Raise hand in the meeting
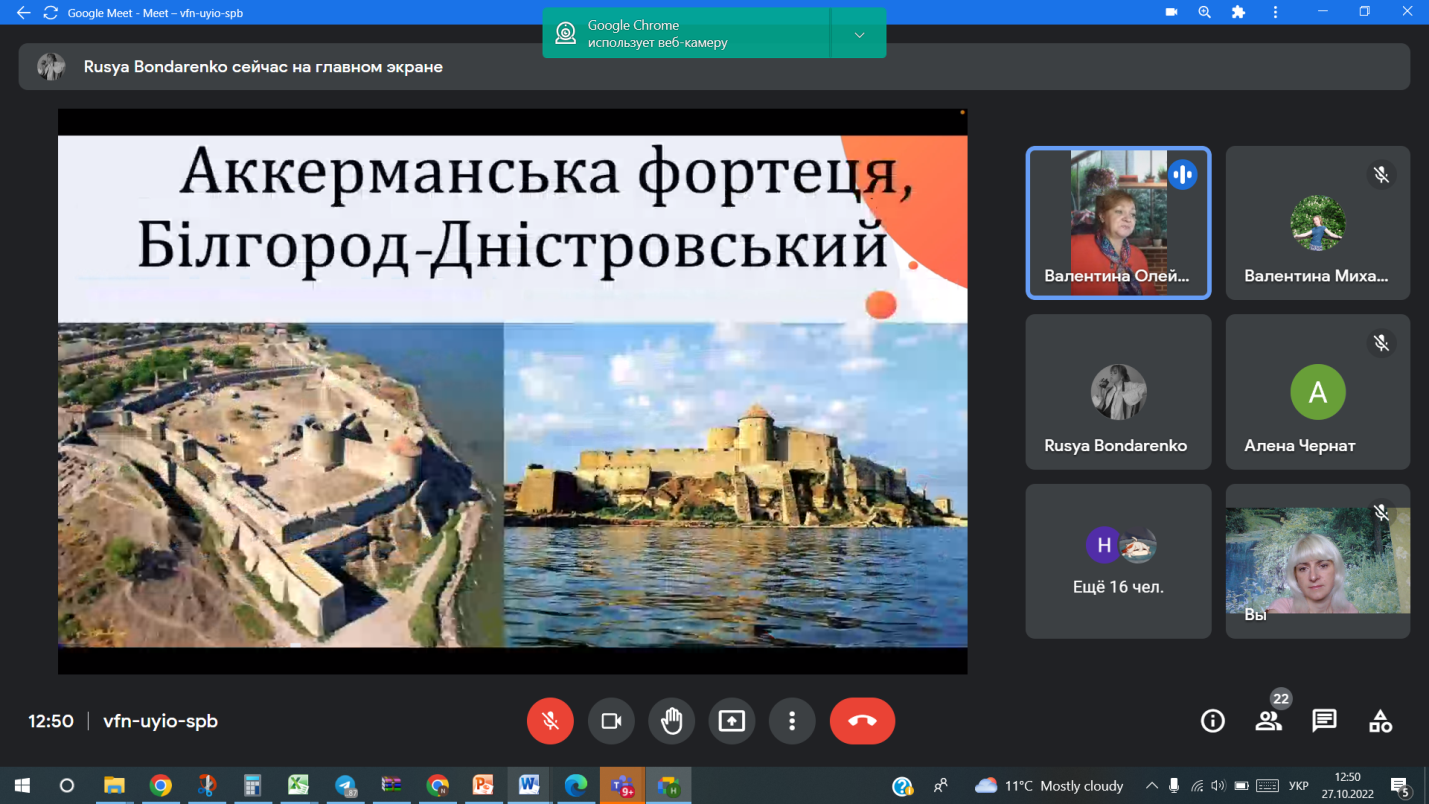 [x=671, y=721]
